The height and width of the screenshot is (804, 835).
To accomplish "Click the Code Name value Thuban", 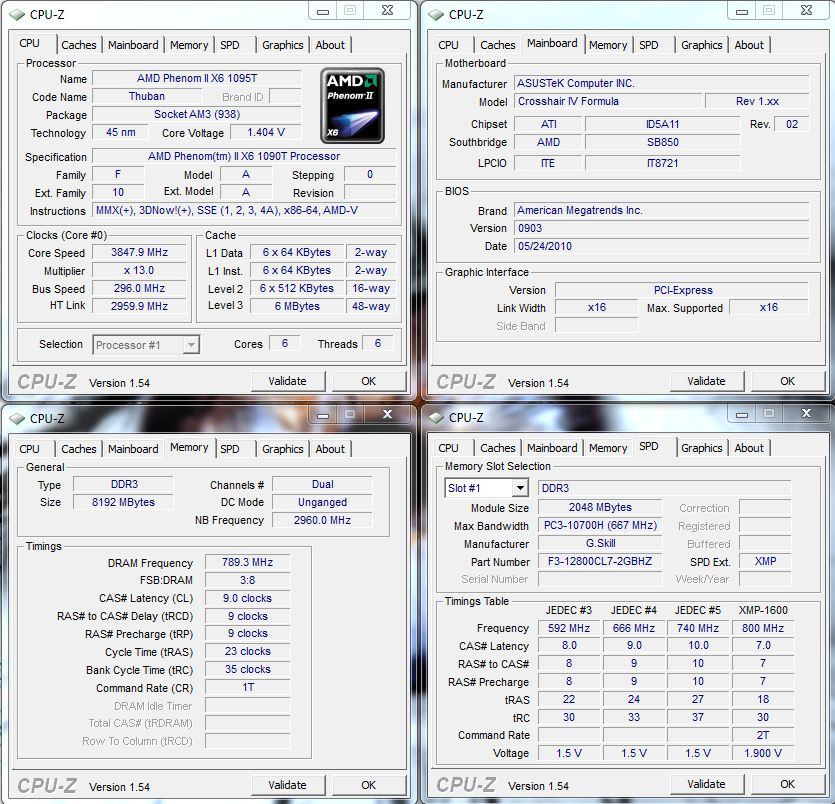I will [147, 96].
